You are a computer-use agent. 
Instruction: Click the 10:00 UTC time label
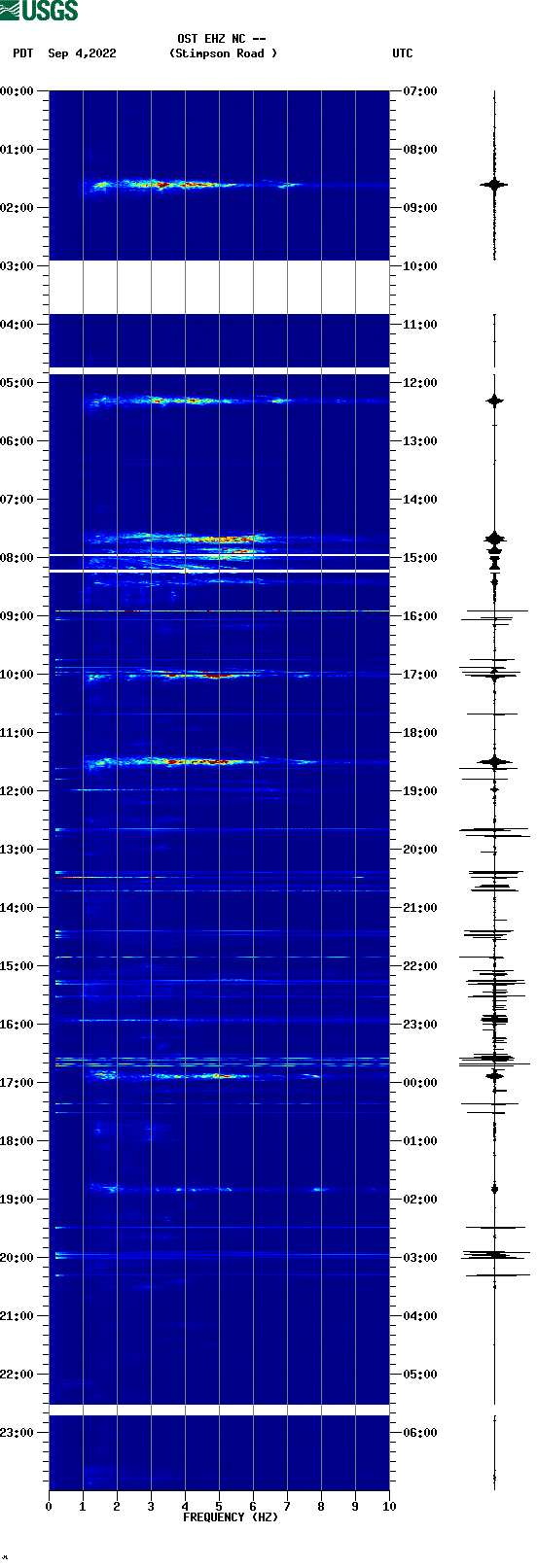tap(420, 266)
